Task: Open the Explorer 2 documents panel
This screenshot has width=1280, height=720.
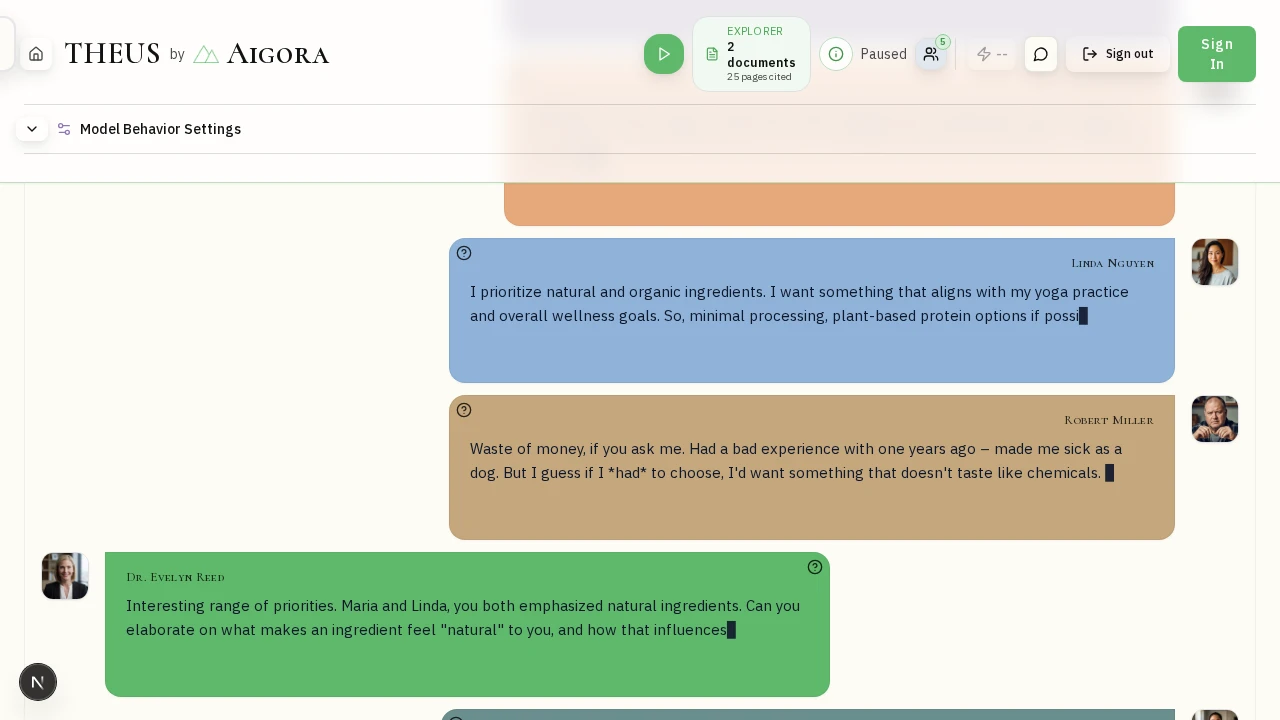Action: pyautogui.click(x=751, y=54)
